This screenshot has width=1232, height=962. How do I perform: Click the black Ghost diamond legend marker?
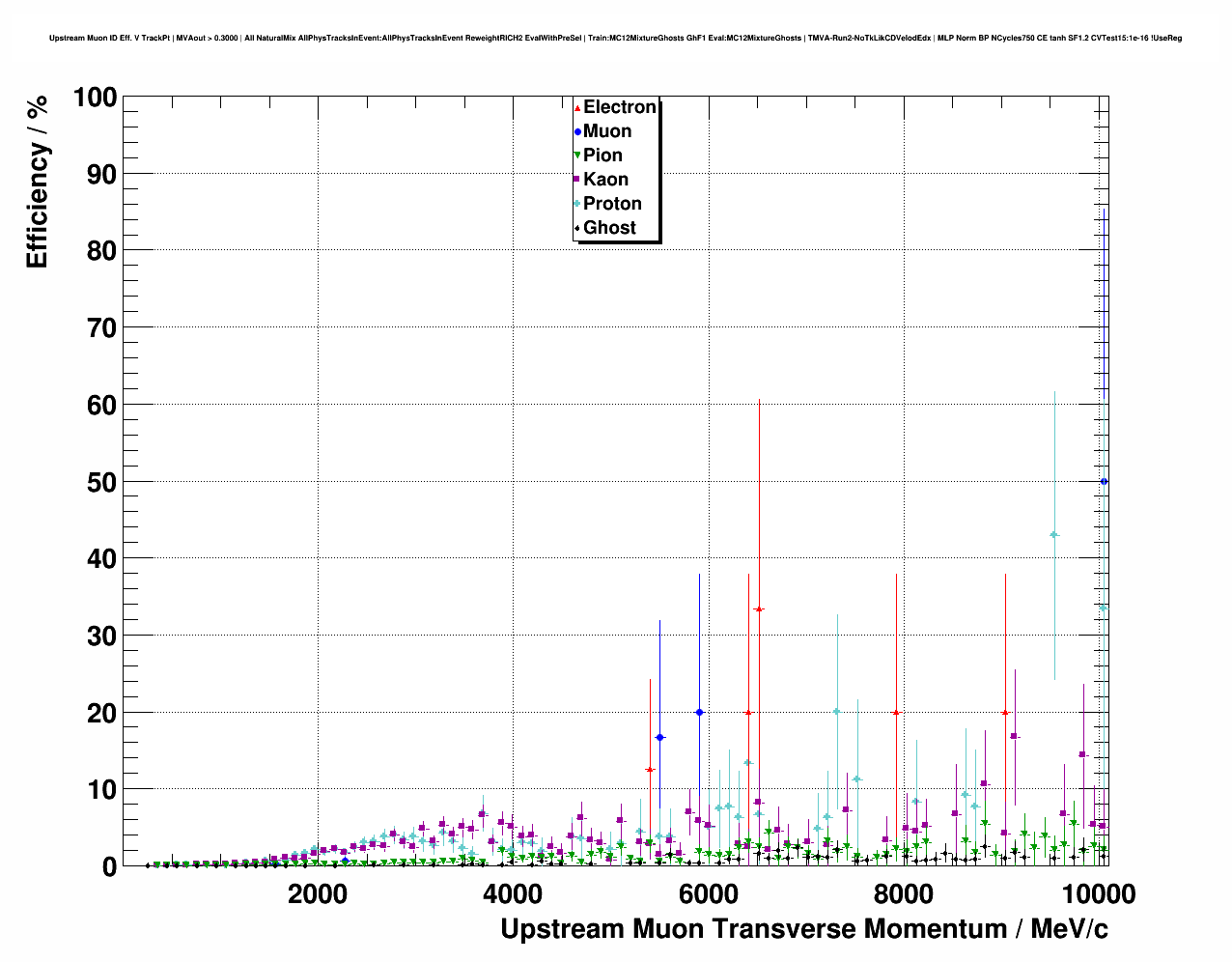577,228
